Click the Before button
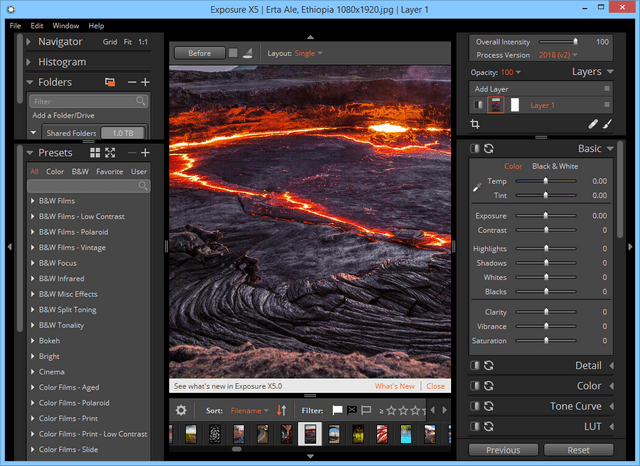The height and width of the screenshot is (466, 640). point(199,53)
